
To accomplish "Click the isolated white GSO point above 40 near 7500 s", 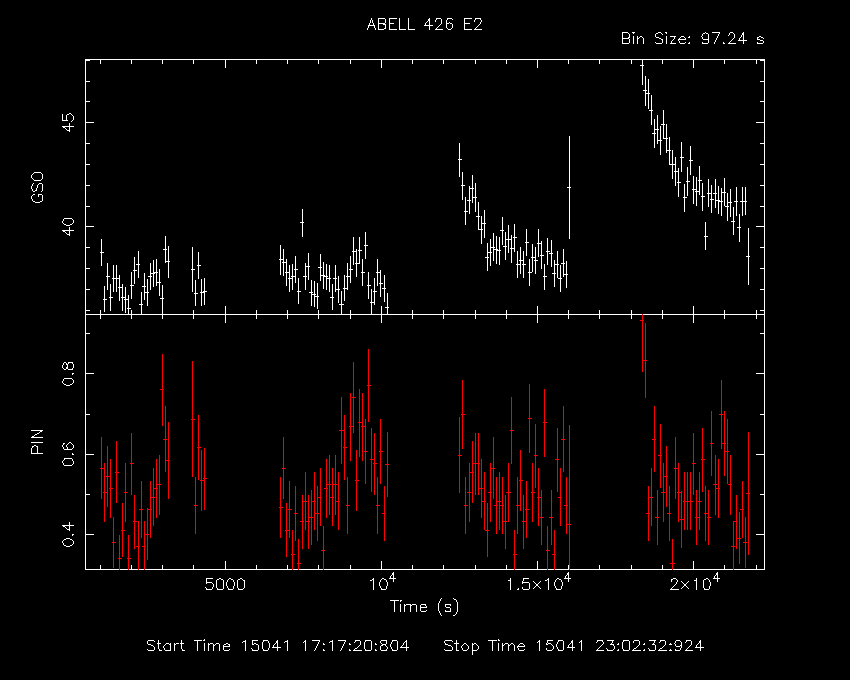I will coord(302,222).
